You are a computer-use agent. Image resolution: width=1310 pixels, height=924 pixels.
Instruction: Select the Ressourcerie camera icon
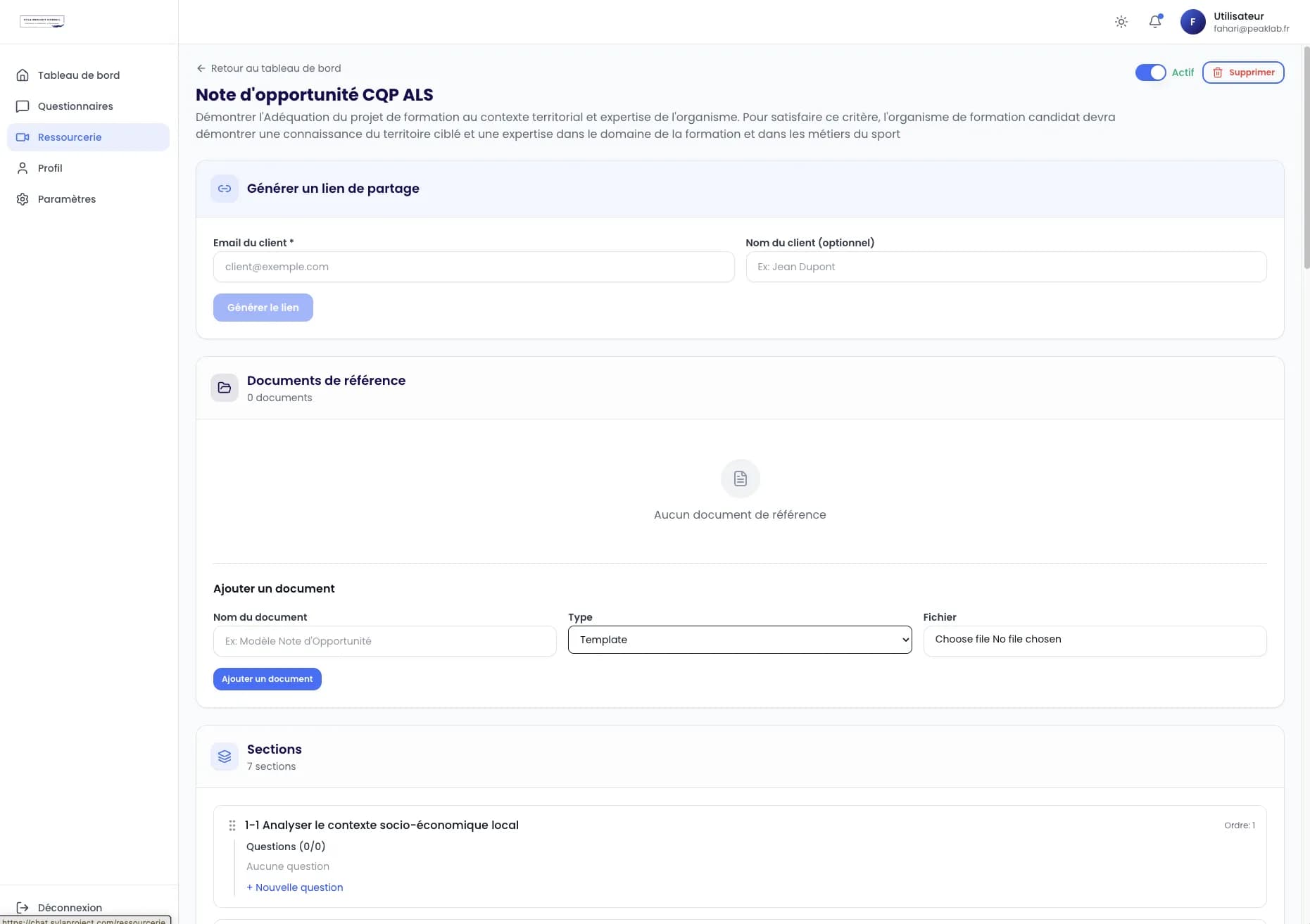click(23, 137)
